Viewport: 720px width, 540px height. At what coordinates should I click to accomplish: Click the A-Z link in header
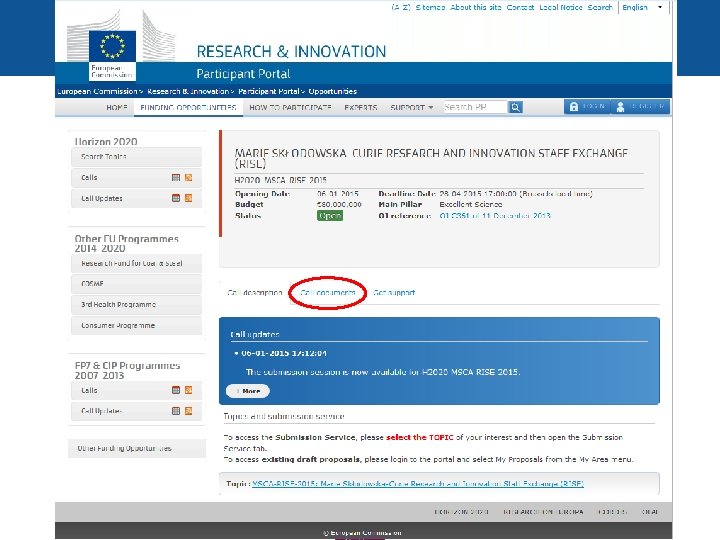pyautogui.click(x=401, y=7)
